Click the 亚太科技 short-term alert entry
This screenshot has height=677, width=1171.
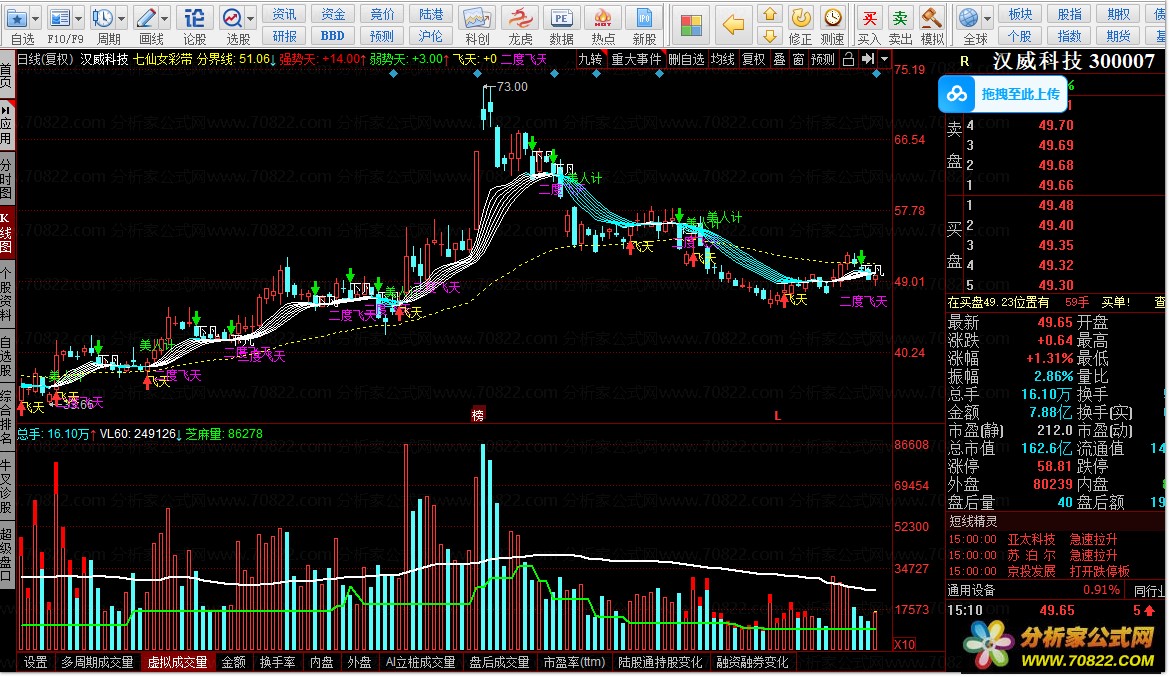(x=1030, y=539)
